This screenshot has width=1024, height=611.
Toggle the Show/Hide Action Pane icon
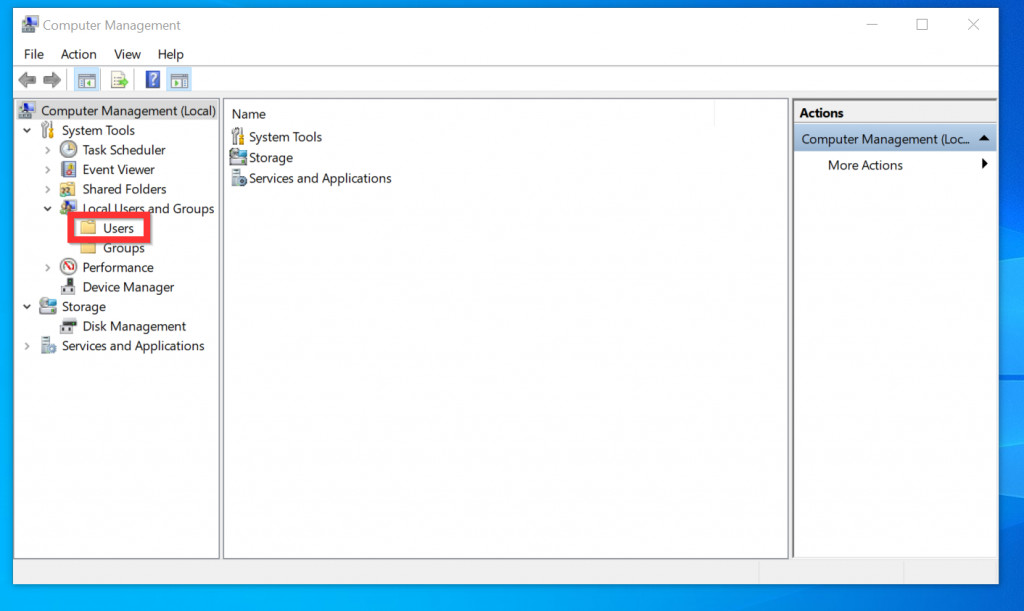[x=180, y=79]
